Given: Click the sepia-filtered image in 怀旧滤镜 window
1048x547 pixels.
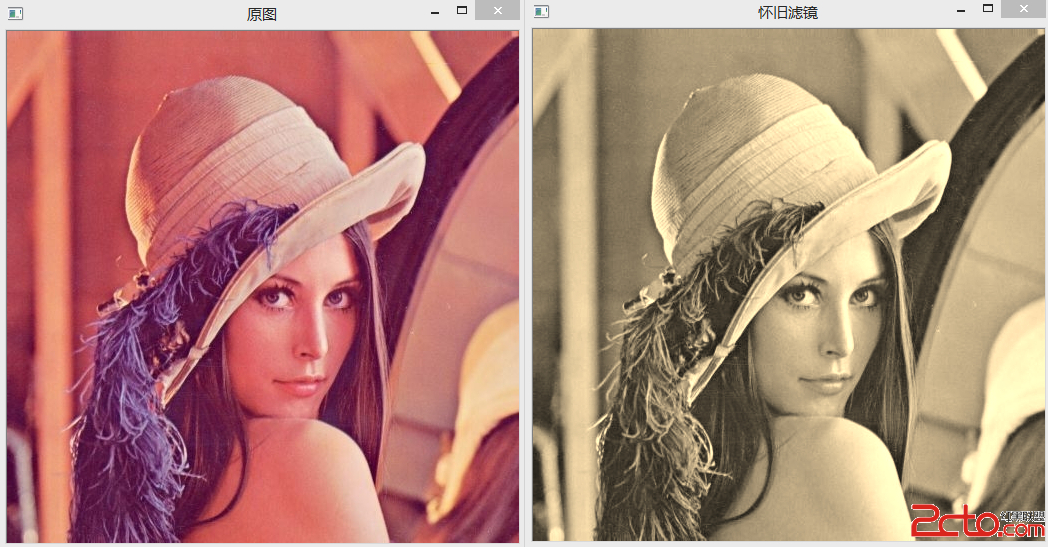Looking at the screenshot, I should point(789,285).
